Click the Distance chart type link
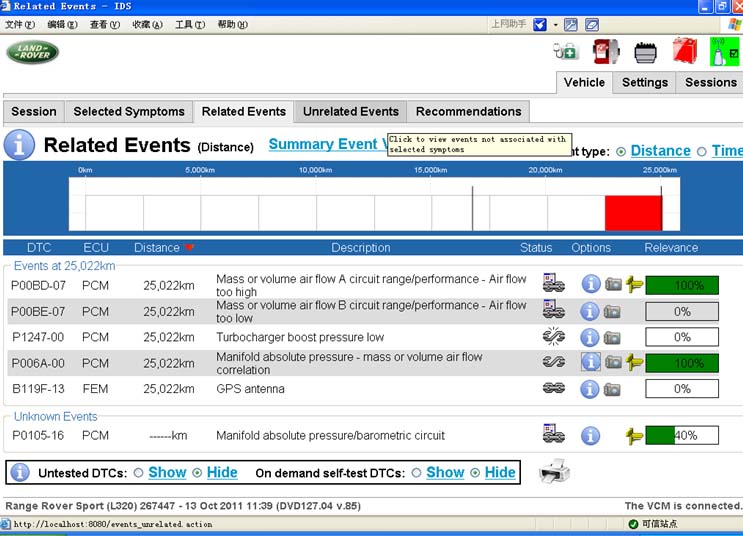The height and width of the screenshot is (536, 743). pyautogui.click(x=661, y=151)
